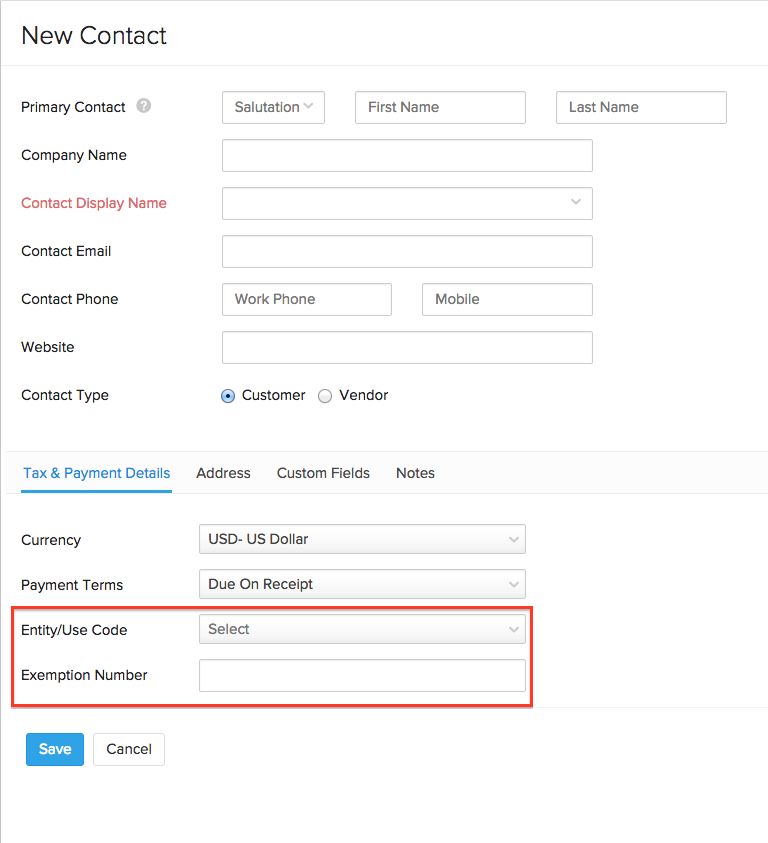The image size is (768, 843).
Task: Click the Exemption Number field
Action: (362, 675)
